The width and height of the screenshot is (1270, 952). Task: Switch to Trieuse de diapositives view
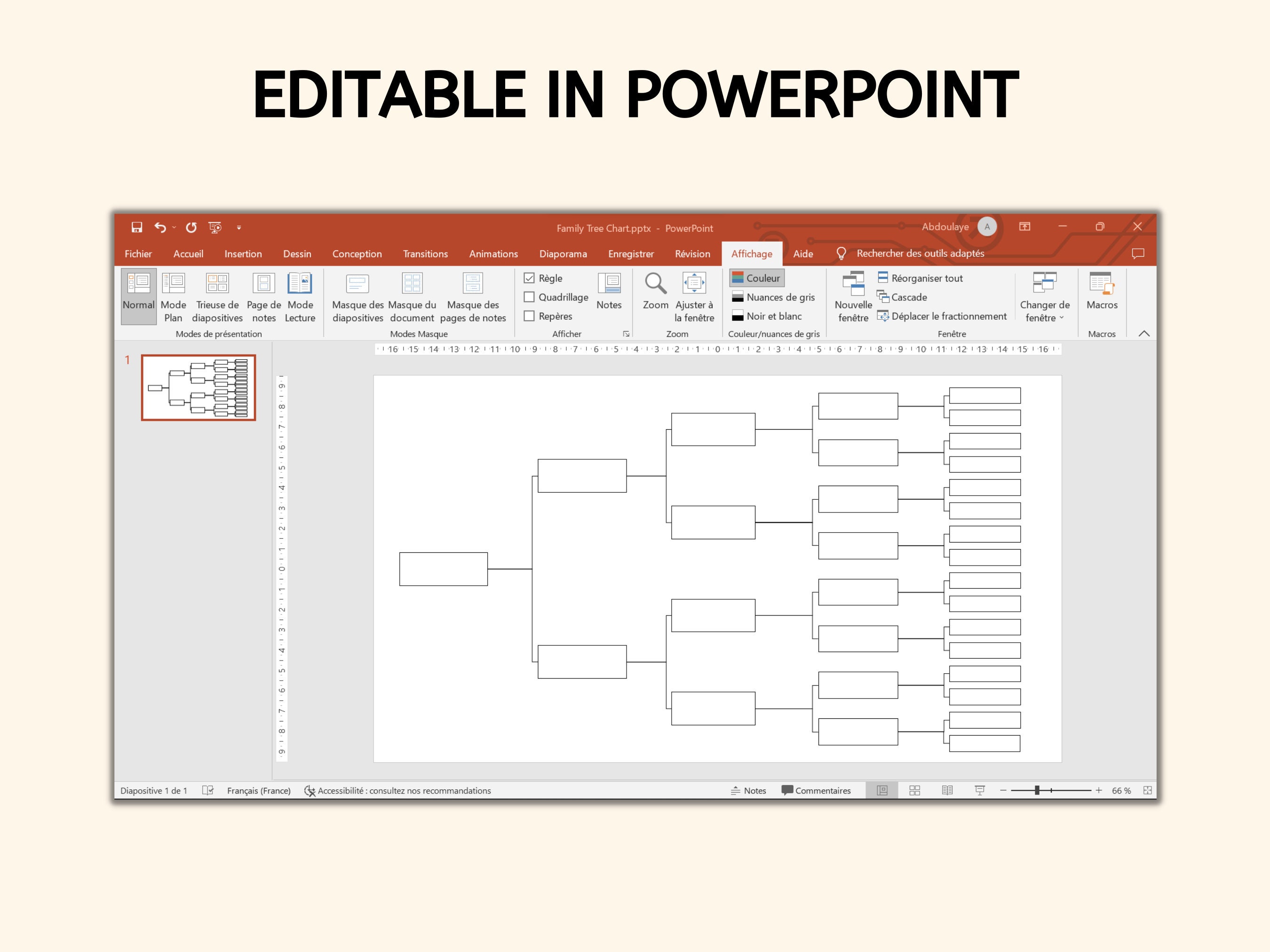coord(217,298)
